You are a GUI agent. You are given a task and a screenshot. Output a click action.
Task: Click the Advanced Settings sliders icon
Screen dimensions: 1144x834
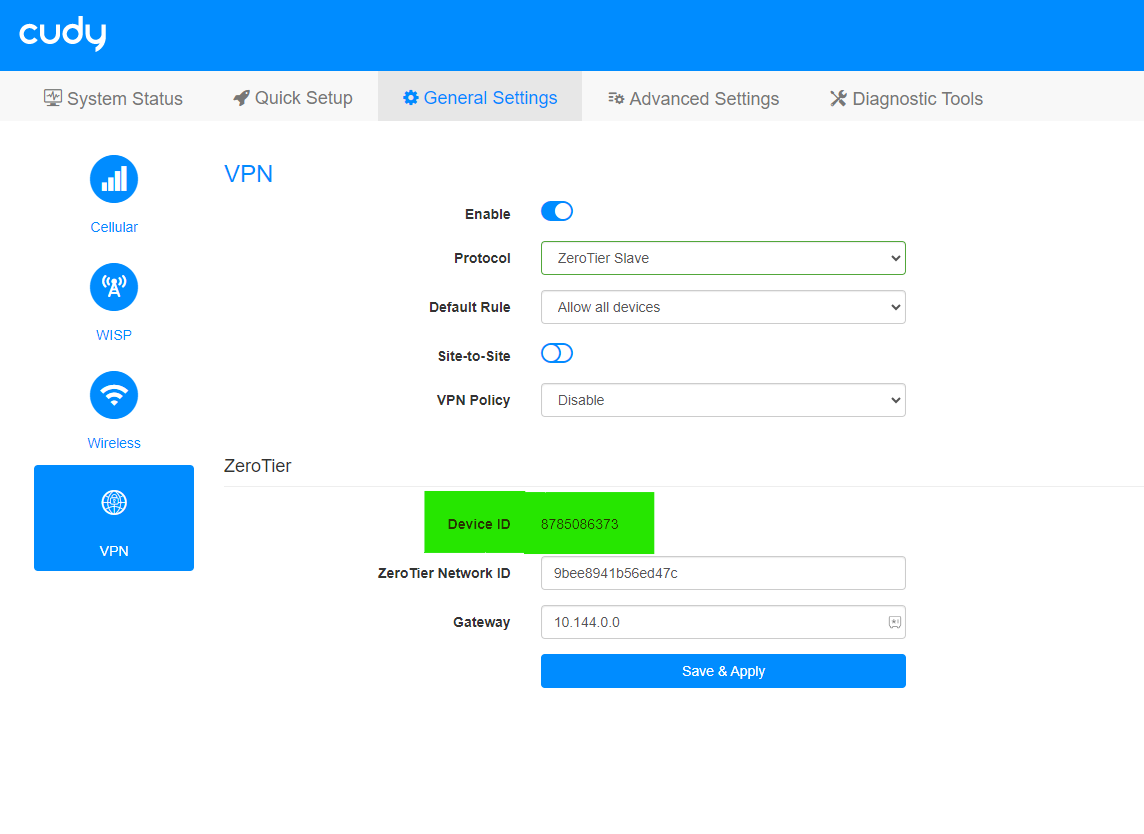click(616, 98)
